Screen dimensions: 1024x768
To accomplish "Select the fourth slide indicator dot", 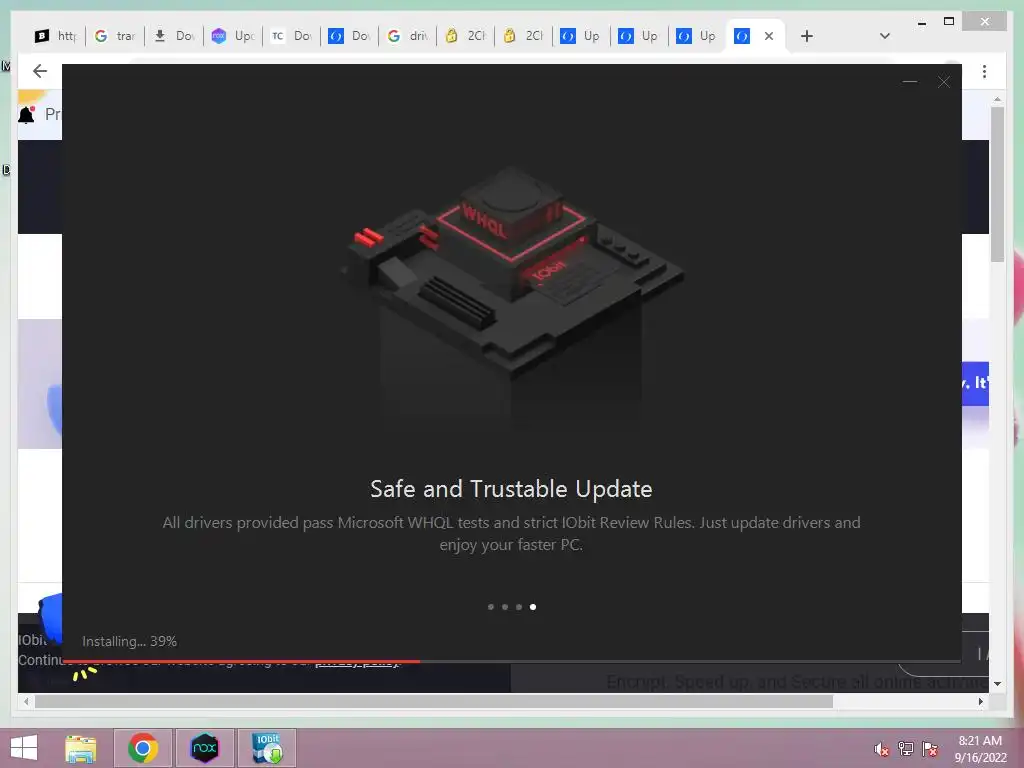I will pyautogui.click(x=533, y=607).
